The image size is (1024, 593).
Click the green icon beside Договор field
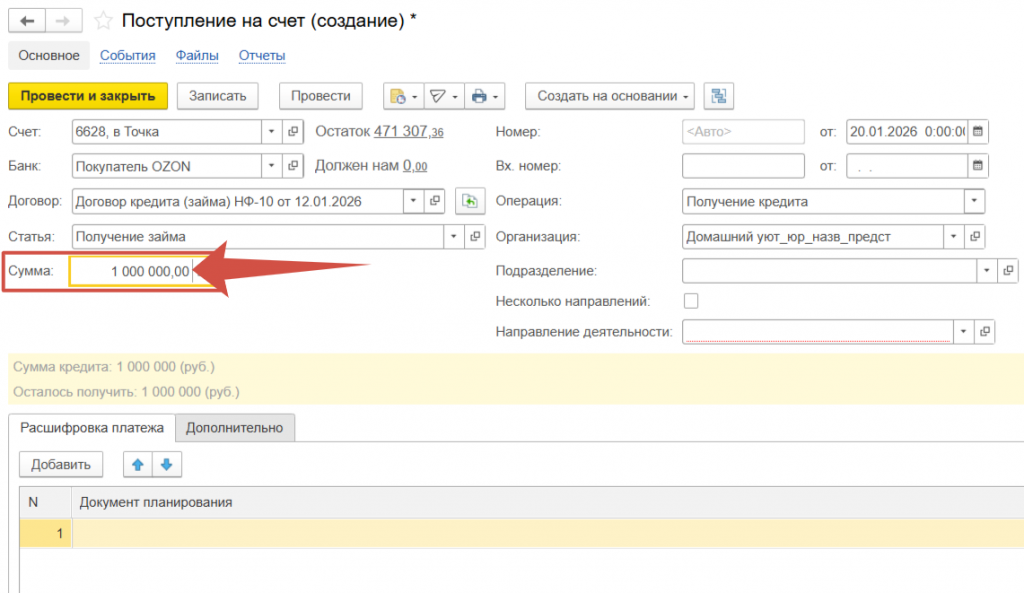click(x=469, y=201)
